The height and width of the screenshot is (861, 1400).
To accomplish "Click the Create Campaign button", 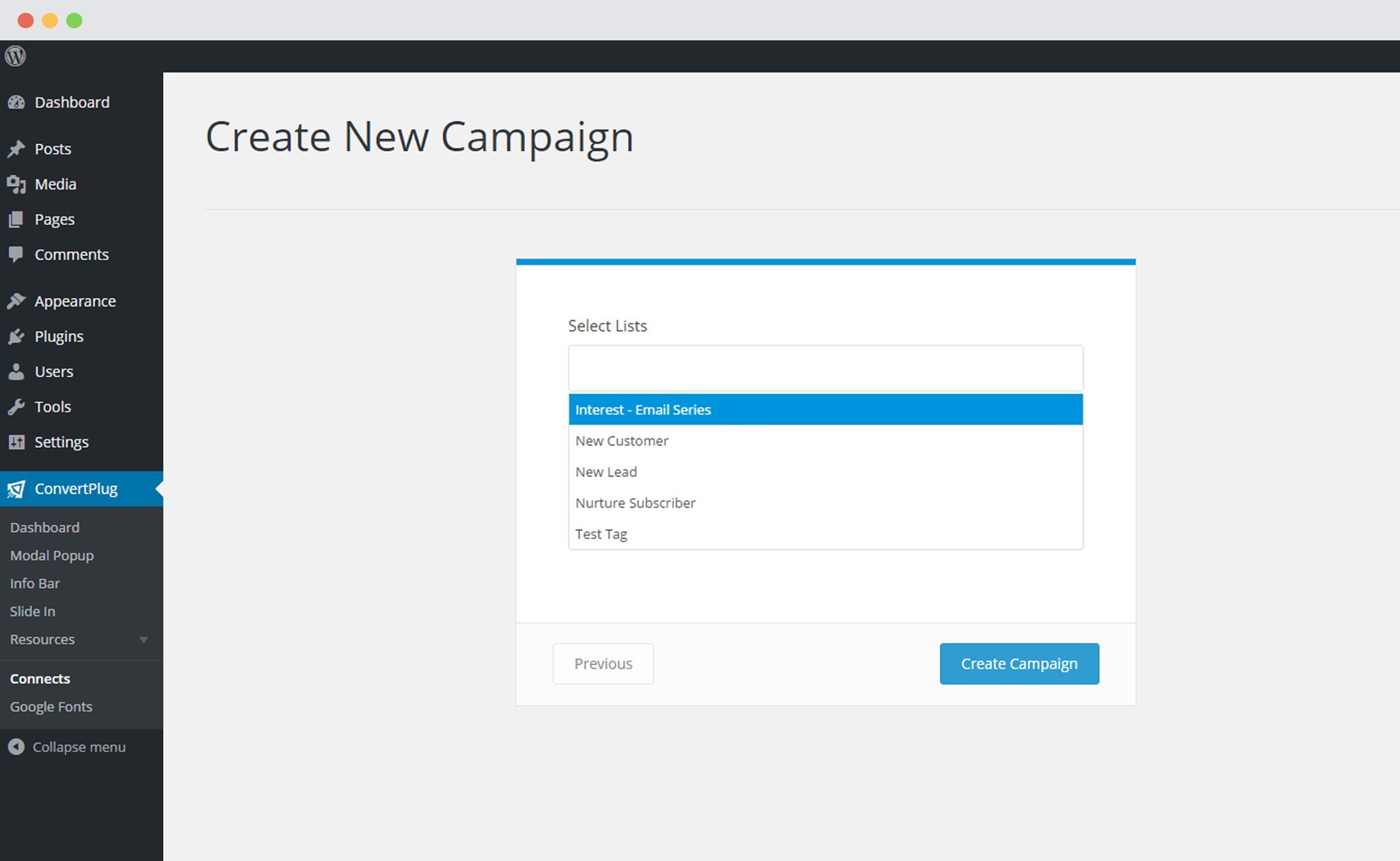I will coord(1019,663).
